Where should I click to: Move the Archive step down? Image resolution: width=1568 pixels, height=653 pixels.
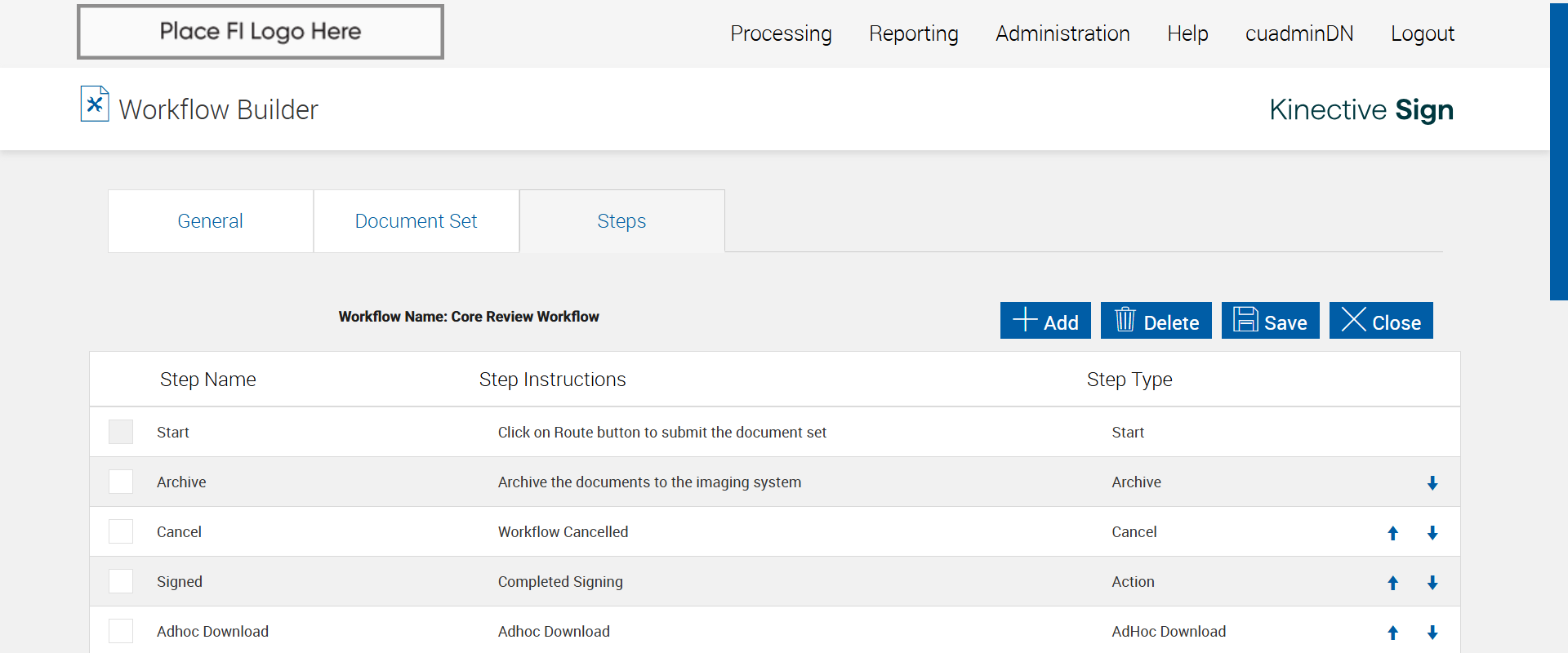tap(1432, 483)
